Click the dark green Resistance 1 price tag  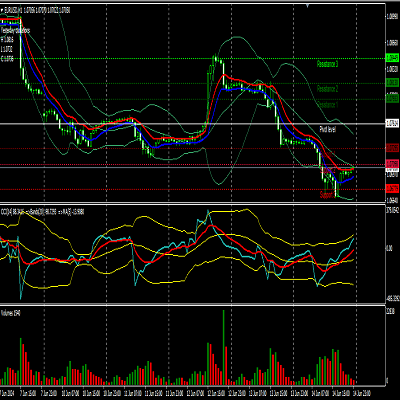[392, 98]
